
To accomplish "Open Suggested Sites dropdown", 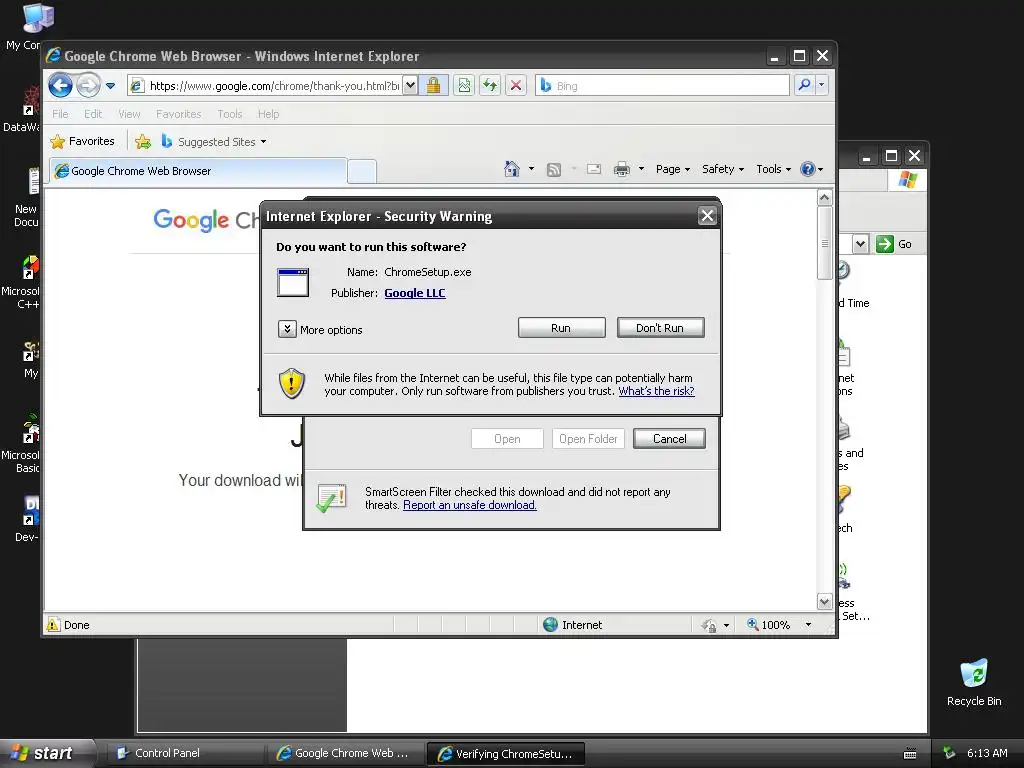I will tap(214, 142).
